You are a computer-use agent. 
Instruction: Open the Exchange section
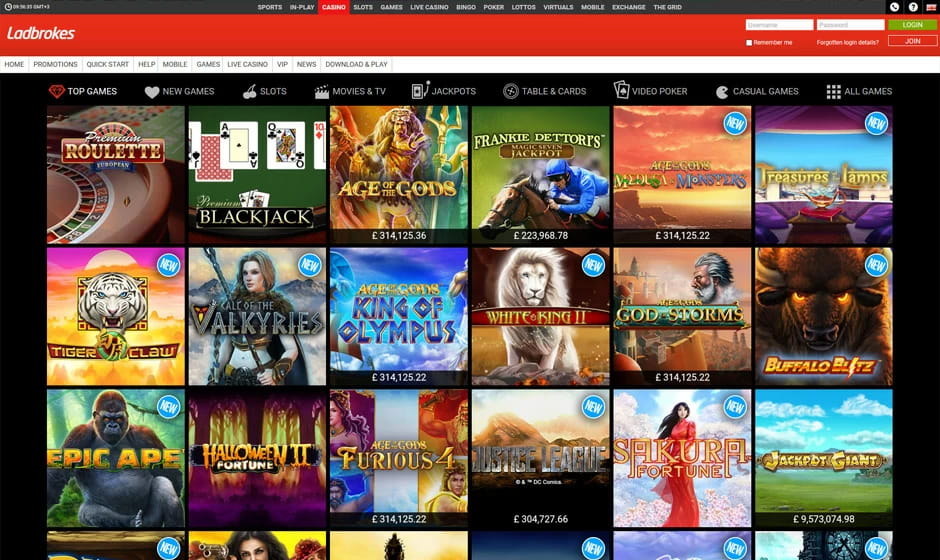[629, 7]
